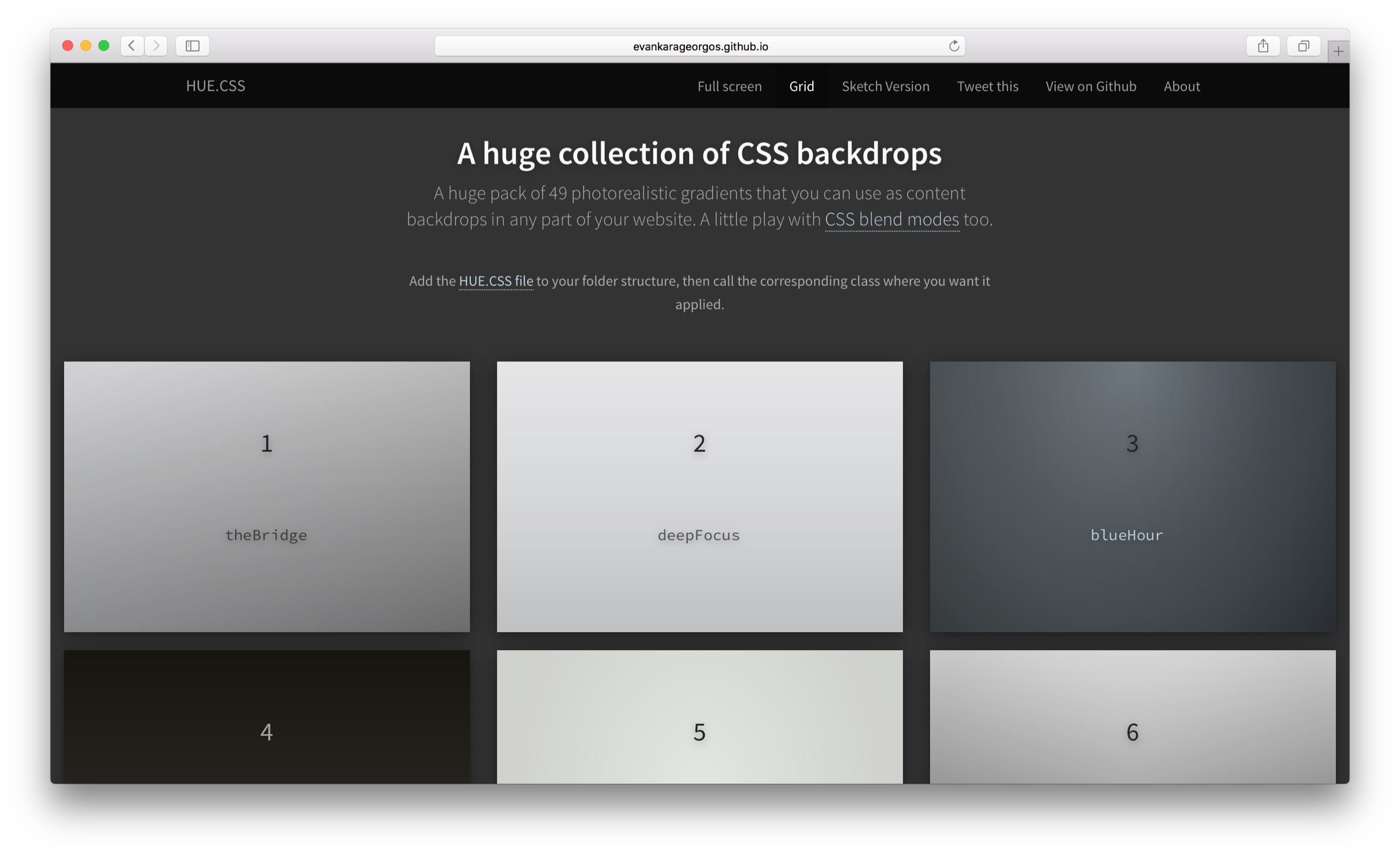Open the gray gradient card 6
Image resolution: width=1400 pixels, height=856 pixels.
1133,717
